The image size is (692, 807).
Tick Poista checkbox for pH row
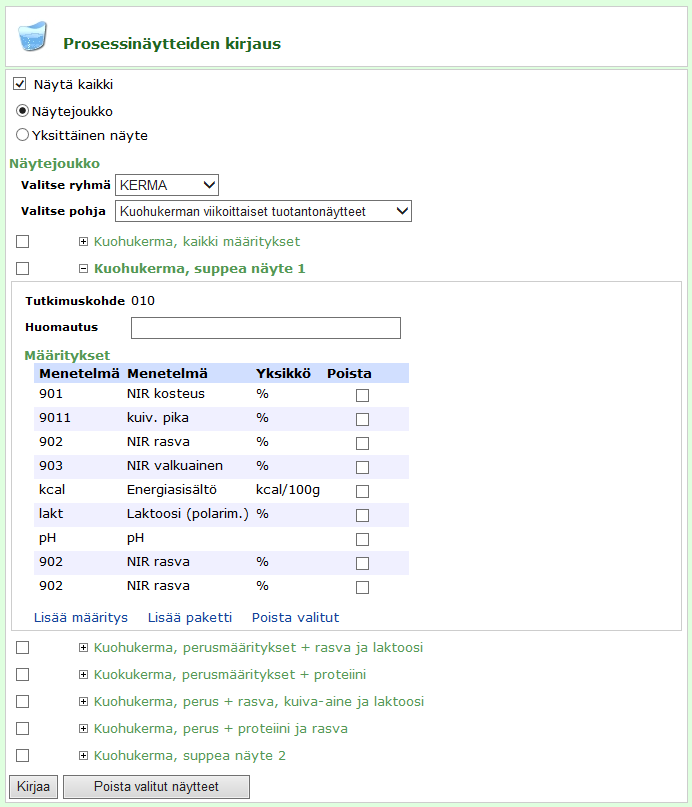pyautogui.click(x=362, y=539)
